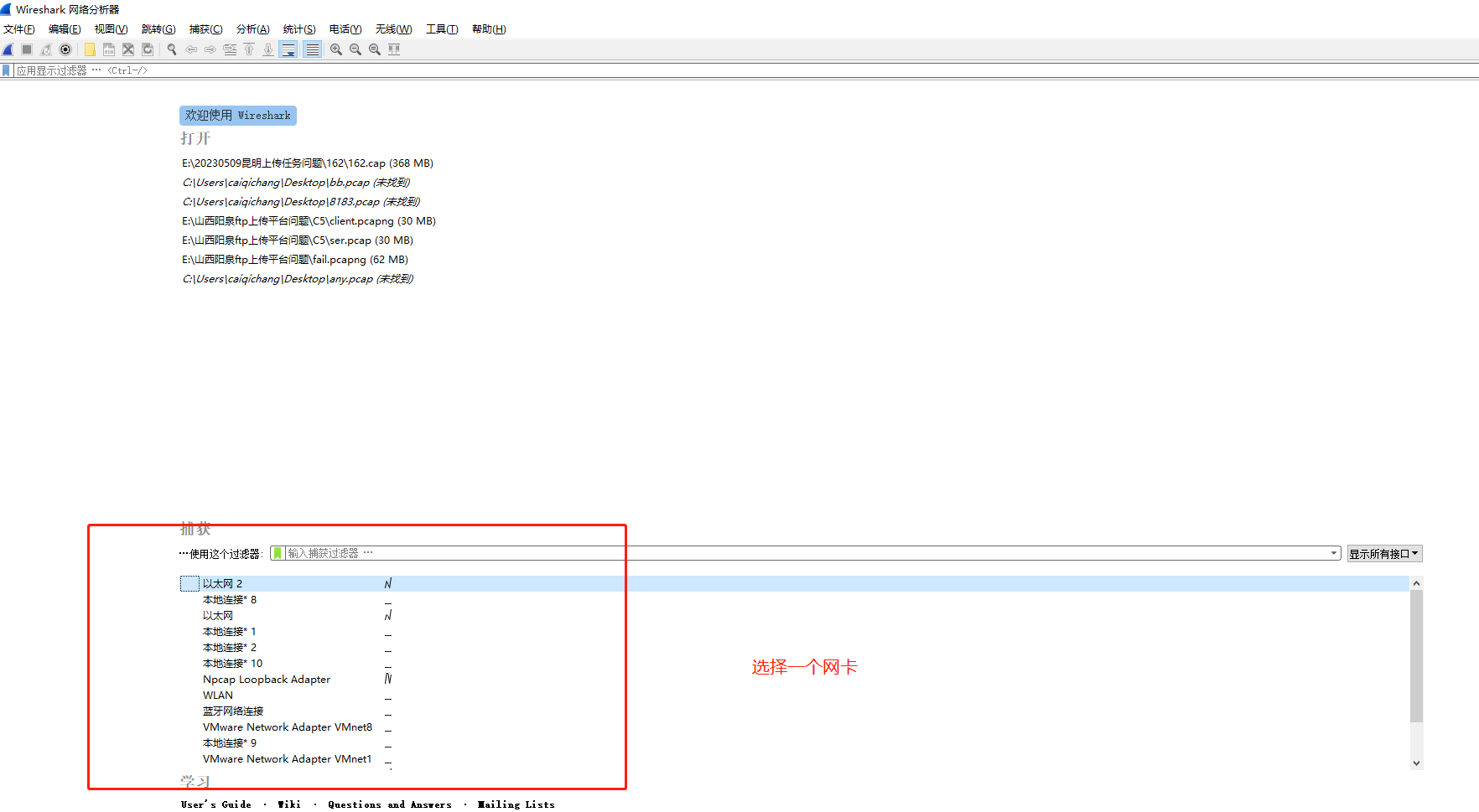Start capturing packets with the shark fin icon
Viewport: 1479px width, 812px height.
point(8,49)
